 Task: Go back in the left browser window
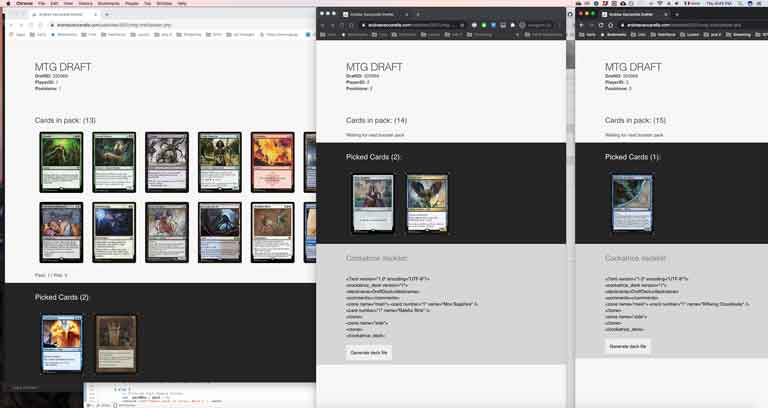(x=11, y=25)
